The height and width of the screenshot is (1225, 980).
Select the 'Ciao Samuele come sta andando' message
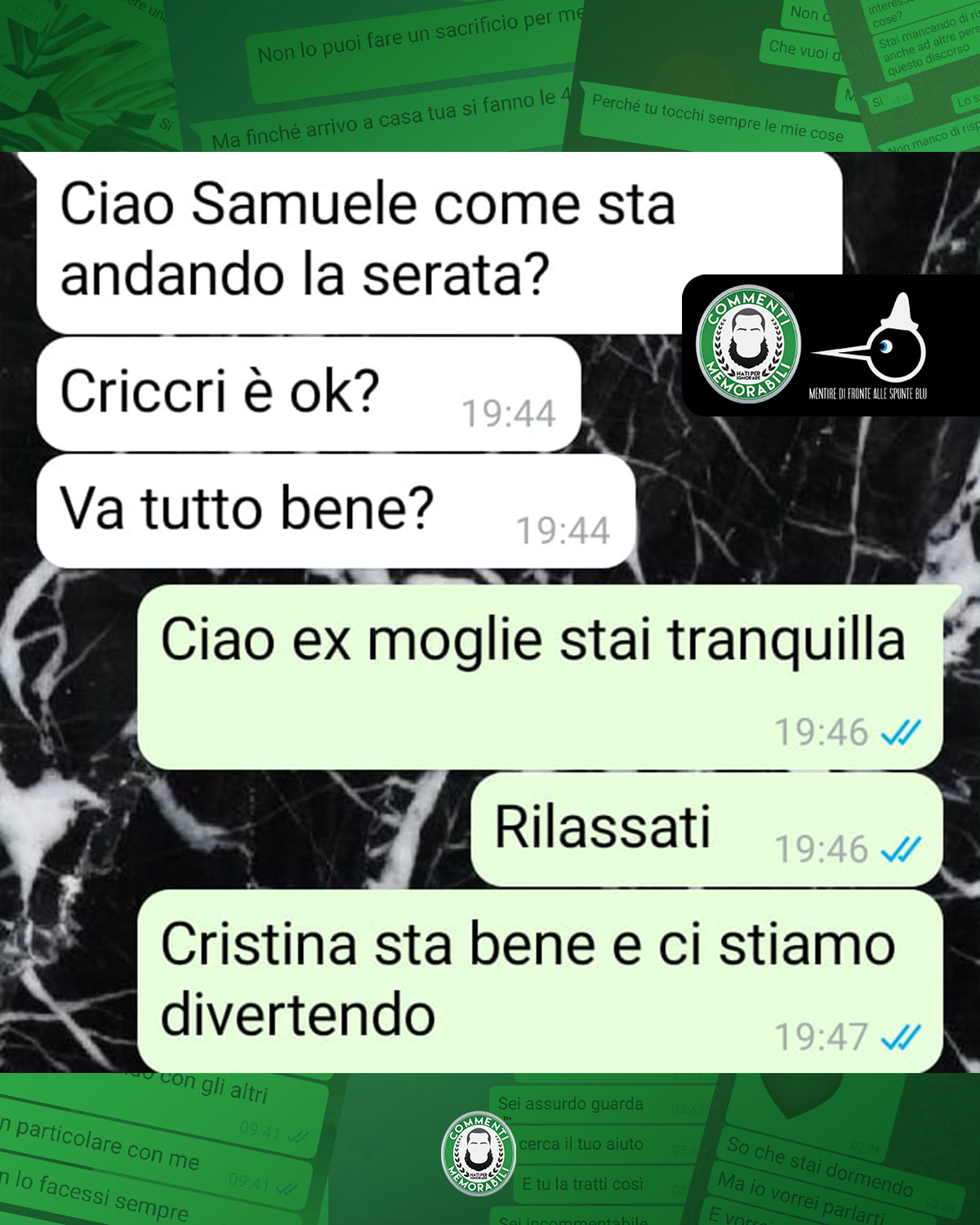coord(439,243)
